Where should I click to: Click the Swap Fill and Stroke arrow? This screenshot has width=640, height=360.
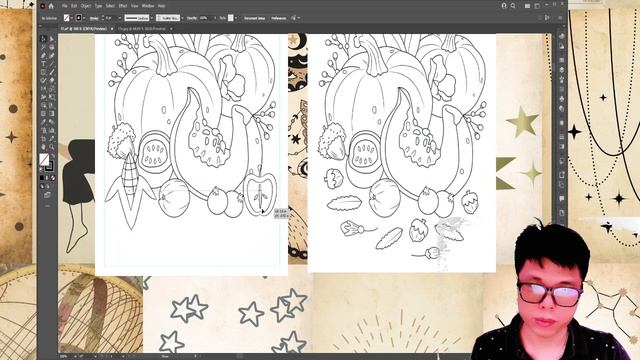tap(53, 156)
